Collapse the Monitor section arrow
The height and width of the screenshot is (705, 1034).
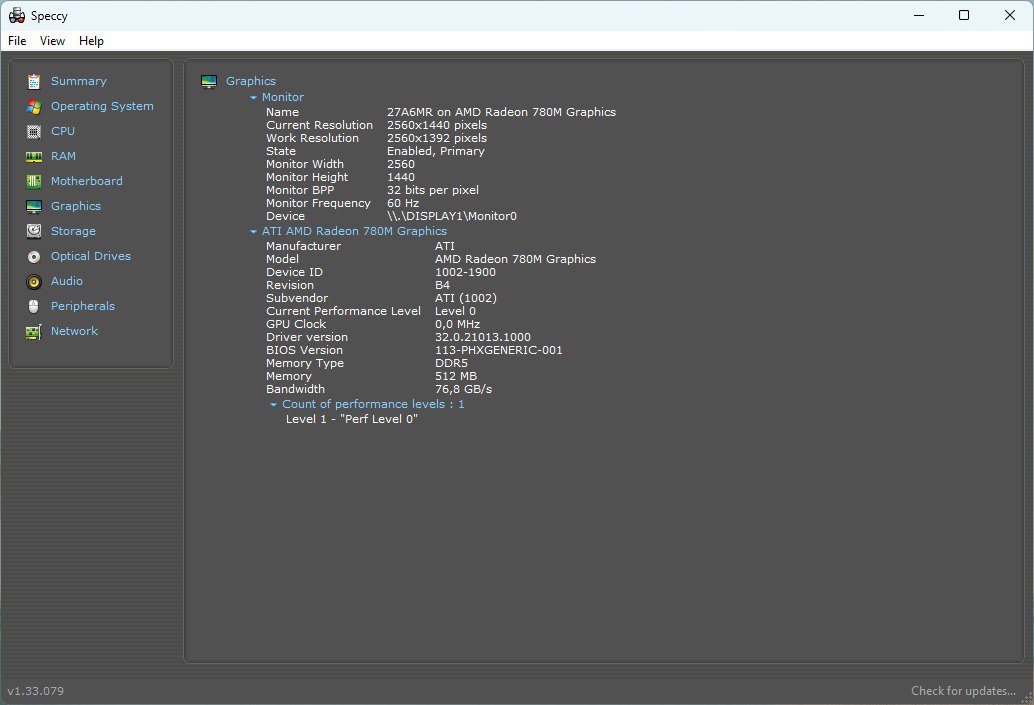[x=253, y=98]
